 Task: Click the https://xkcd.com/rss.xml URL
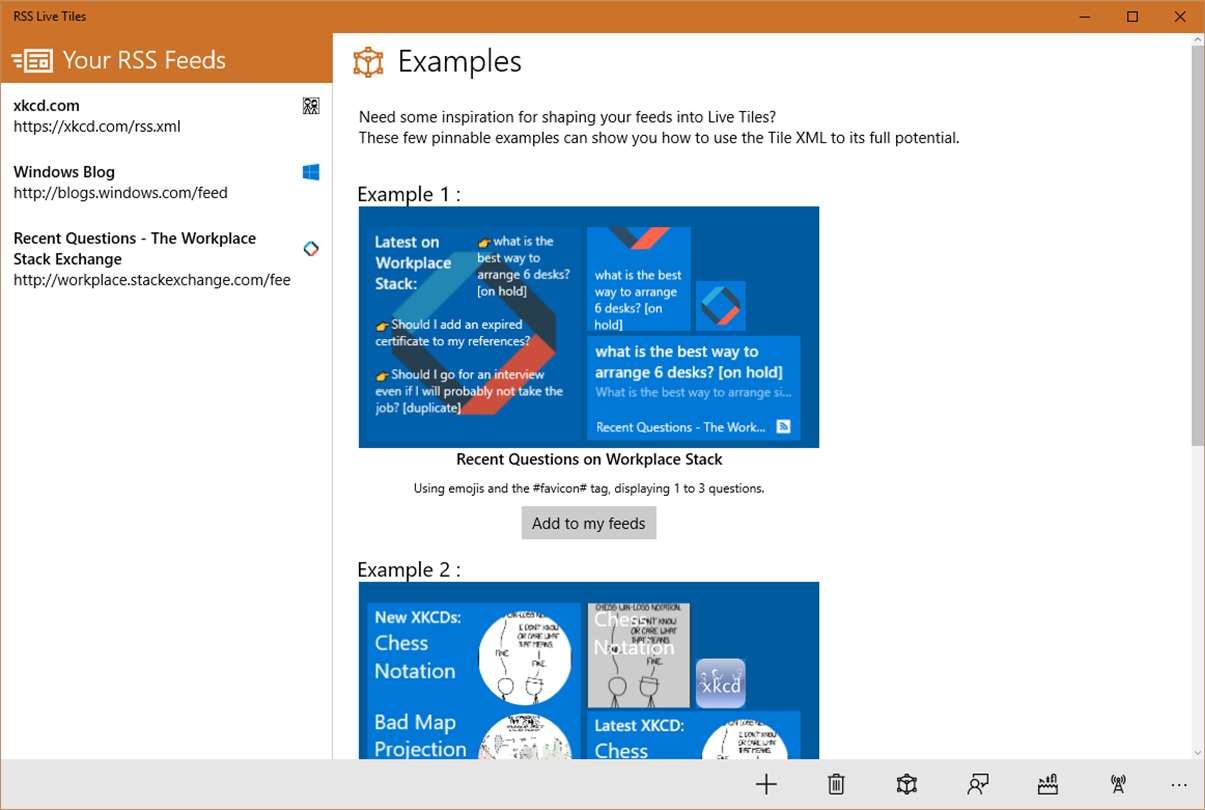[97, 127]
